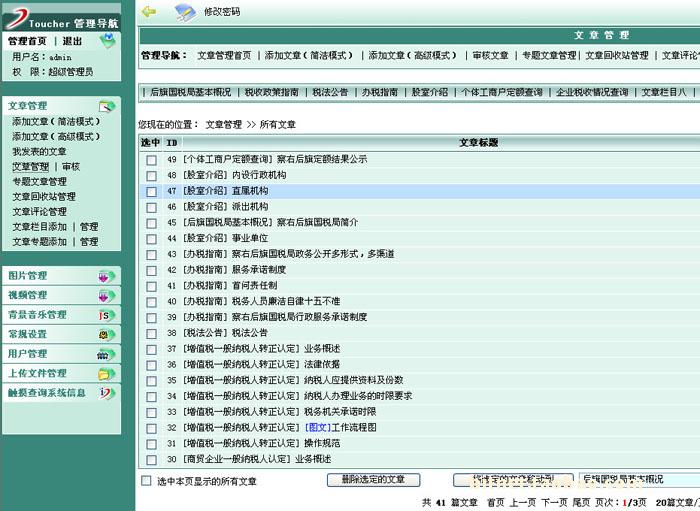Click the info icon on 触摸查询系统信息

click(106, 393)
